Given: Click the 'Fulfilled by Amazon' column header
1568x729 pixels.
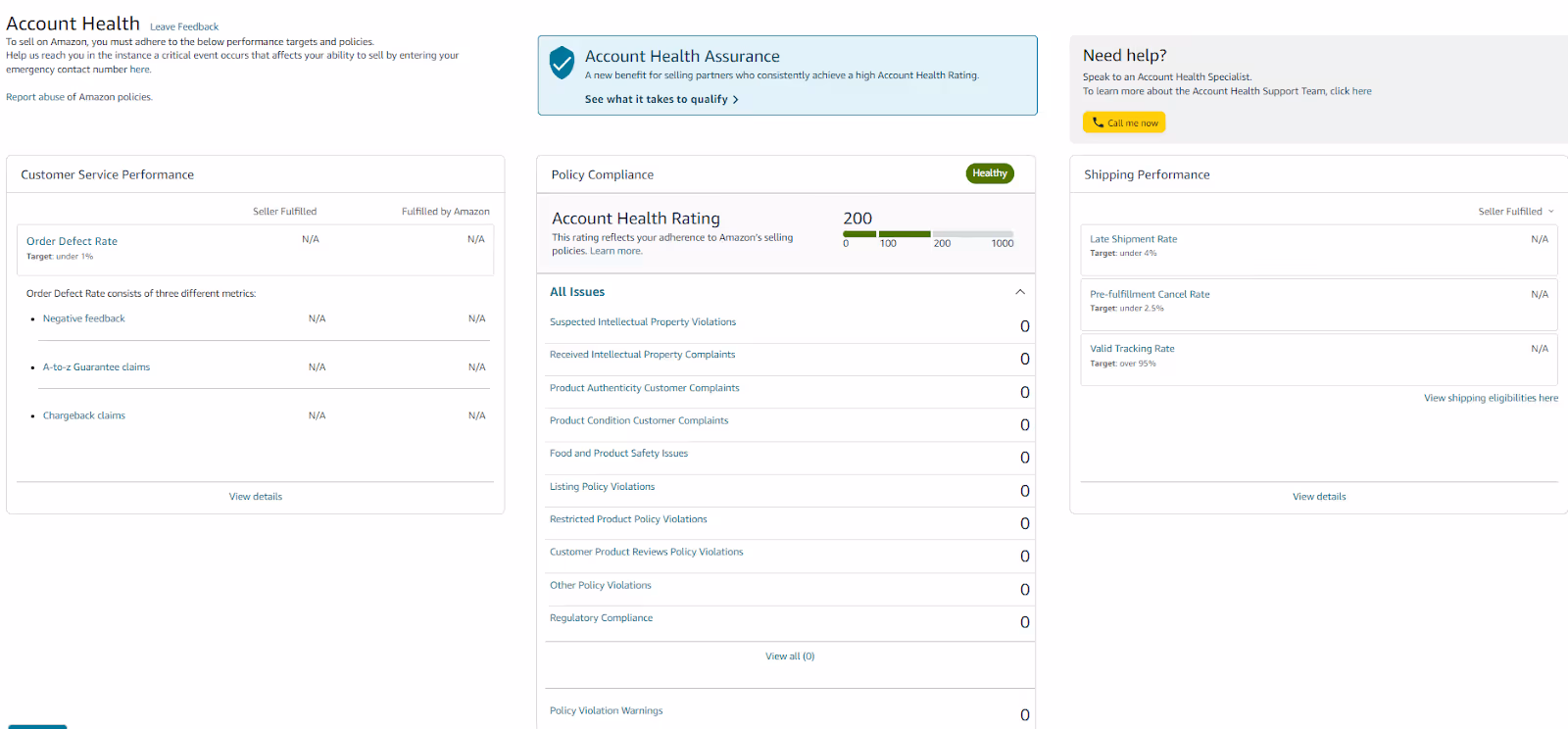Looking at the screenshot, I should click(x=446, y=212).
